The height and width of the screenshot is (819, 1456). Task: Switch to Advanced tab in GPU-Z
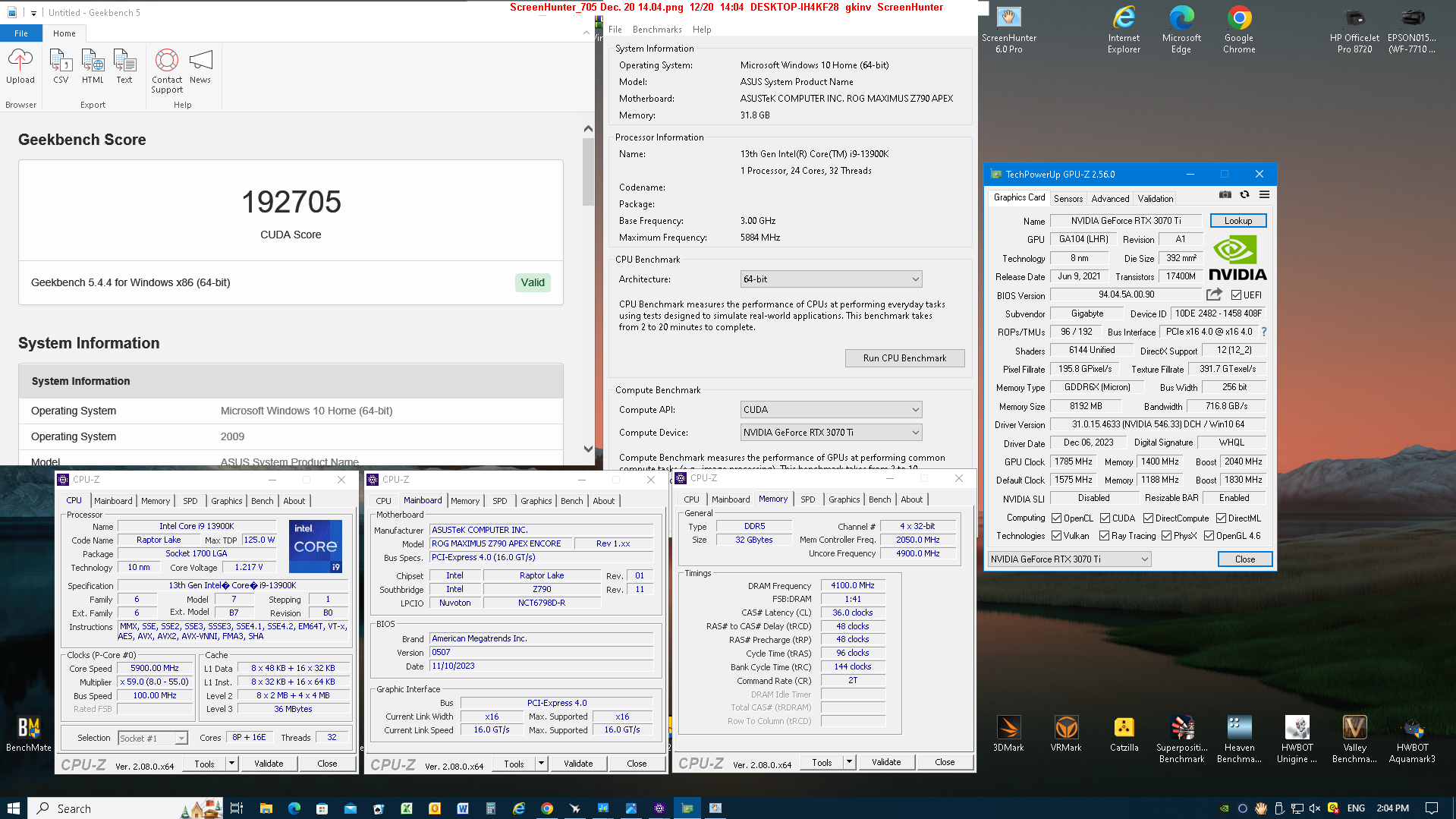[x=1110, y=198]
